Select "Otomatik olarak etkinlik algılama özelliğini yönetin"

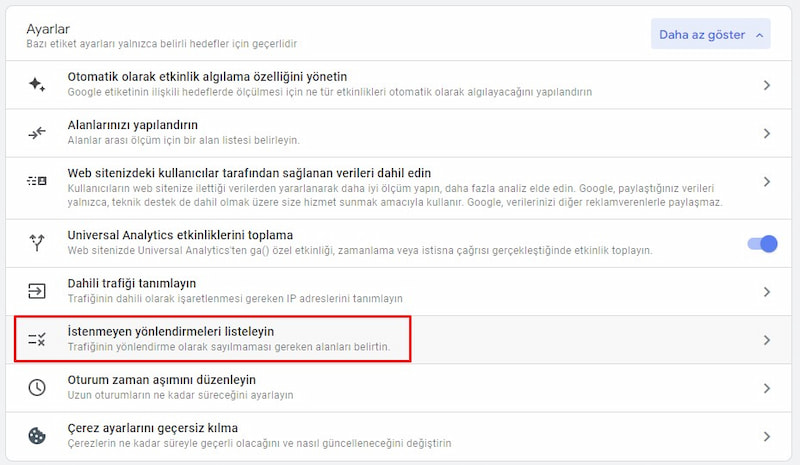[207, 76]
